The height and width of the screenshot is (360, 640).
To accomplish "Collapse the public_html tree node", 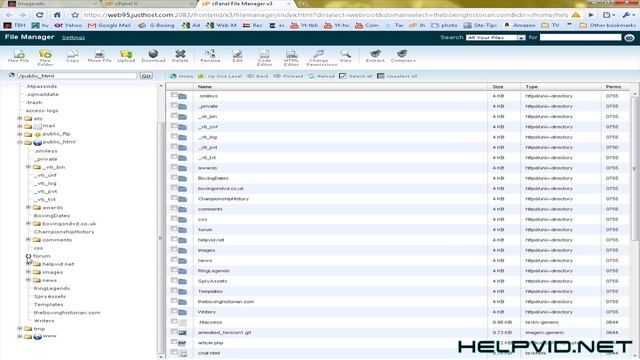I will 20,142.
